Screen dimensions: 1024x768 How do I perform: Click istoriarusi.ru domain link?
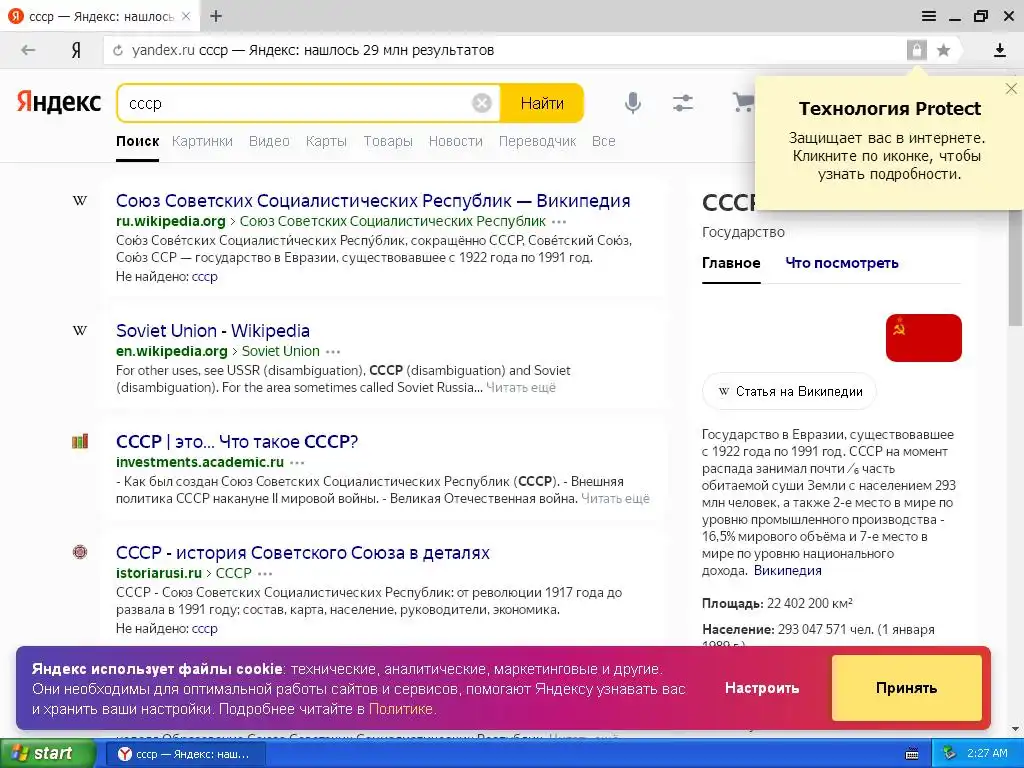tap(159, 573)
